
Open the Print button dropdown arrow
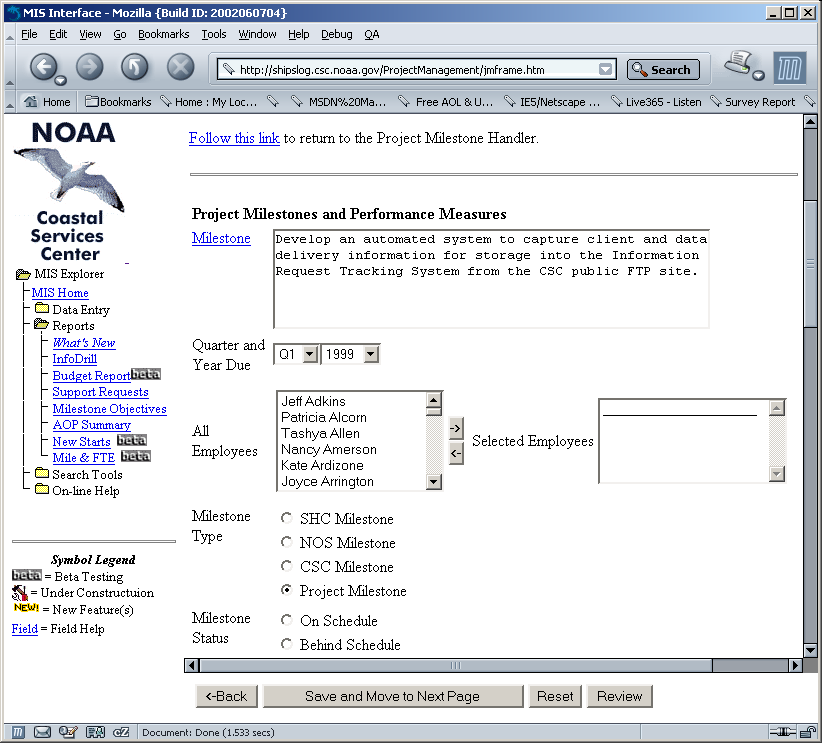tap(758, 76)
